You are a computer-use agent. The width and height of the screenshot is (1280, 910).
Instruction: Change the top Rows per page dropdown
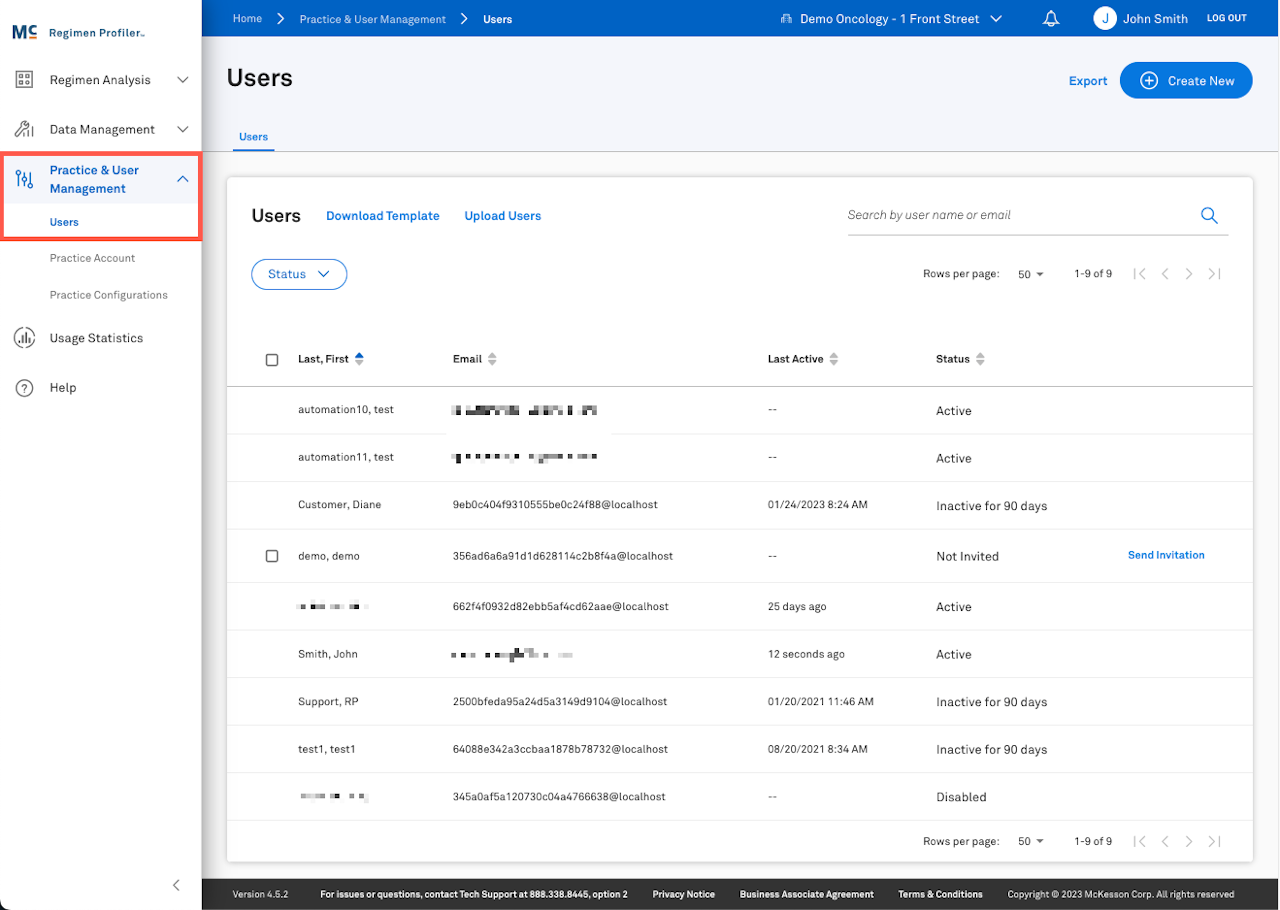pyautogui.click(x=1030, y=274)
